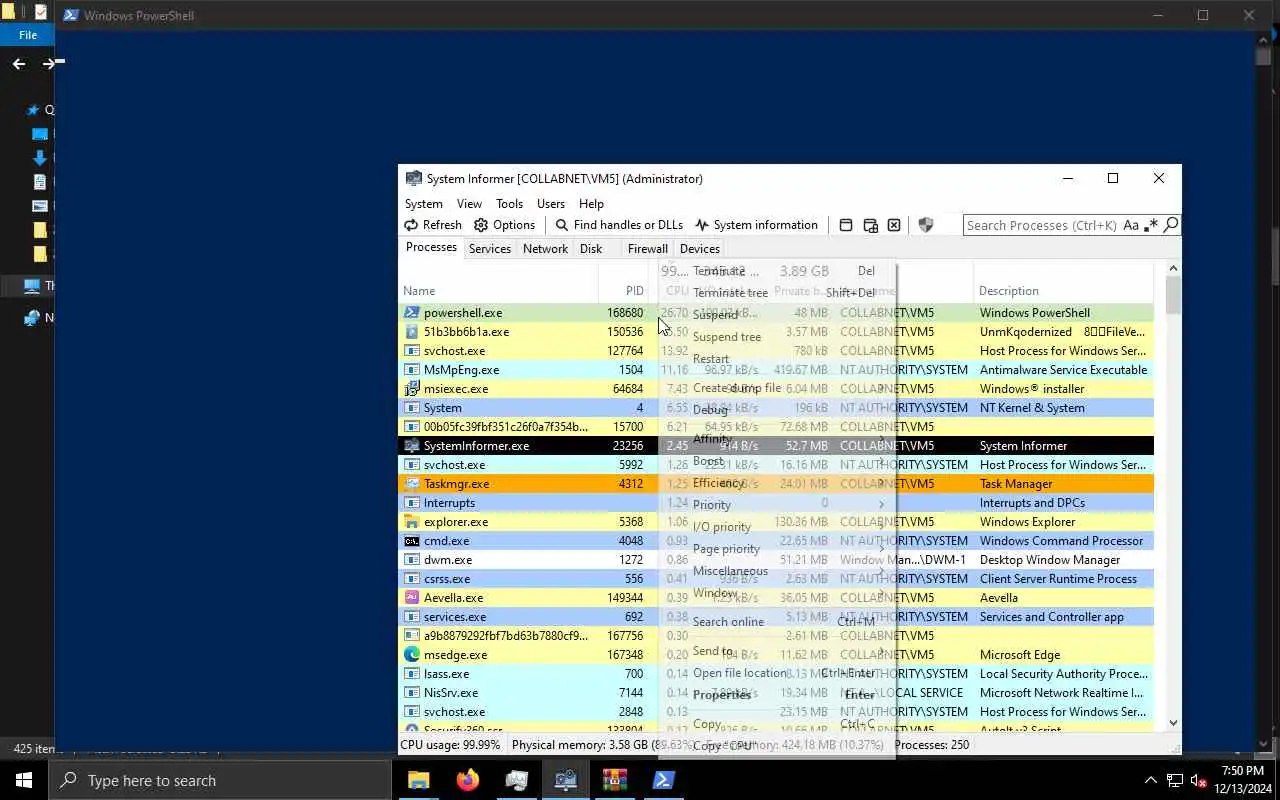Switch to the Firewall tab
This screenshot has width=1280, height=800.
click(x=648, y=249)
